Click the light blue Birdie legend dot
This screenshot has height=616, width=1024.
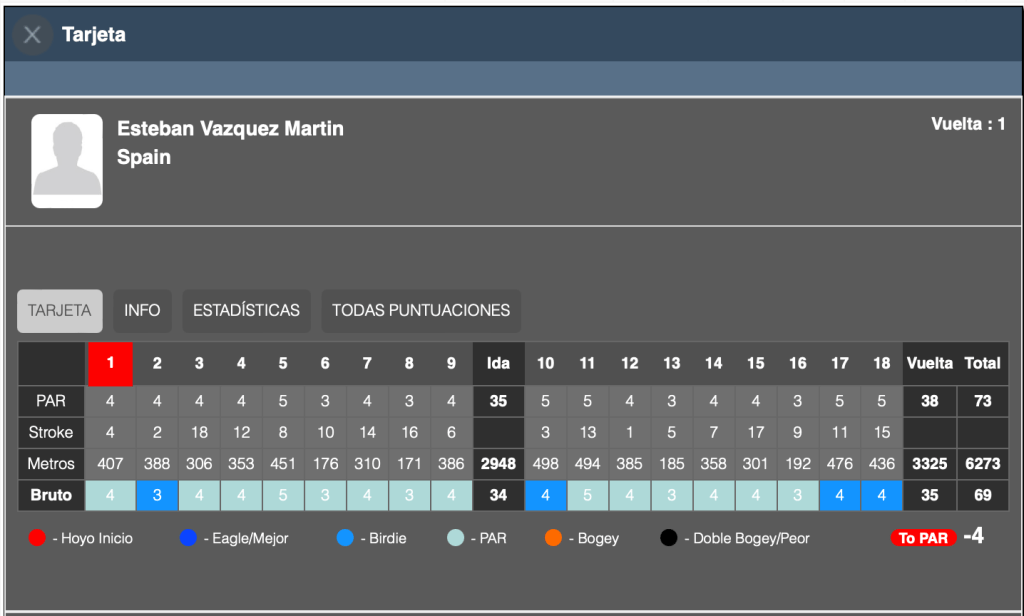click(x=345, y=538)
